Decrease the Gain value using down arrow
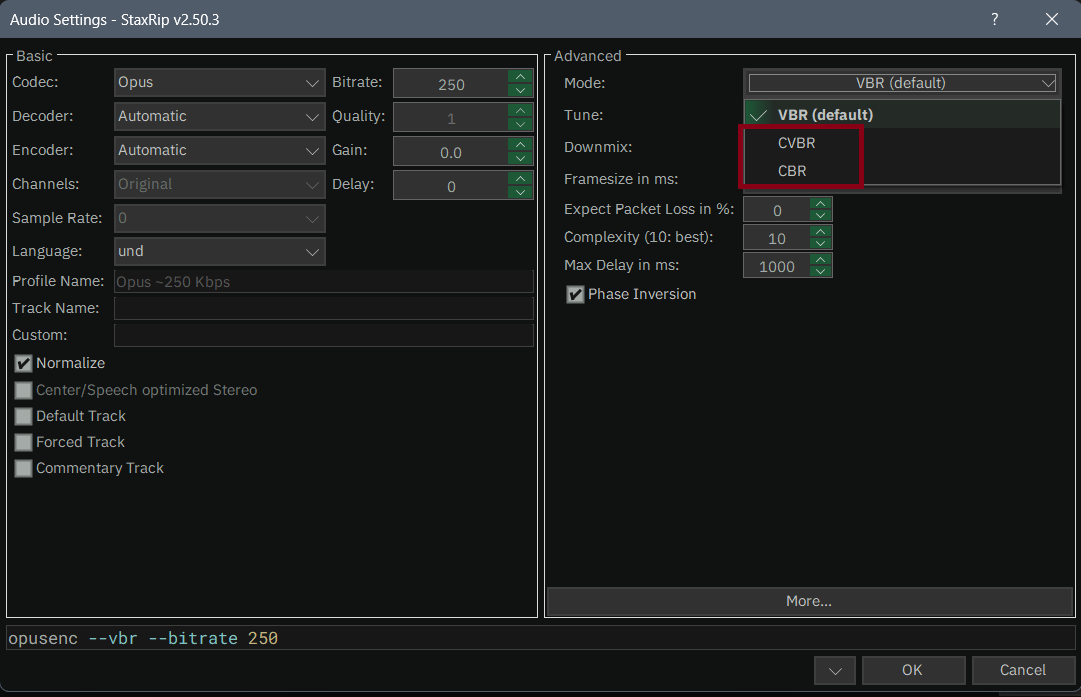Image resolution: width=1081 pixels, height=697 pixels. click(x=521, y=158)
